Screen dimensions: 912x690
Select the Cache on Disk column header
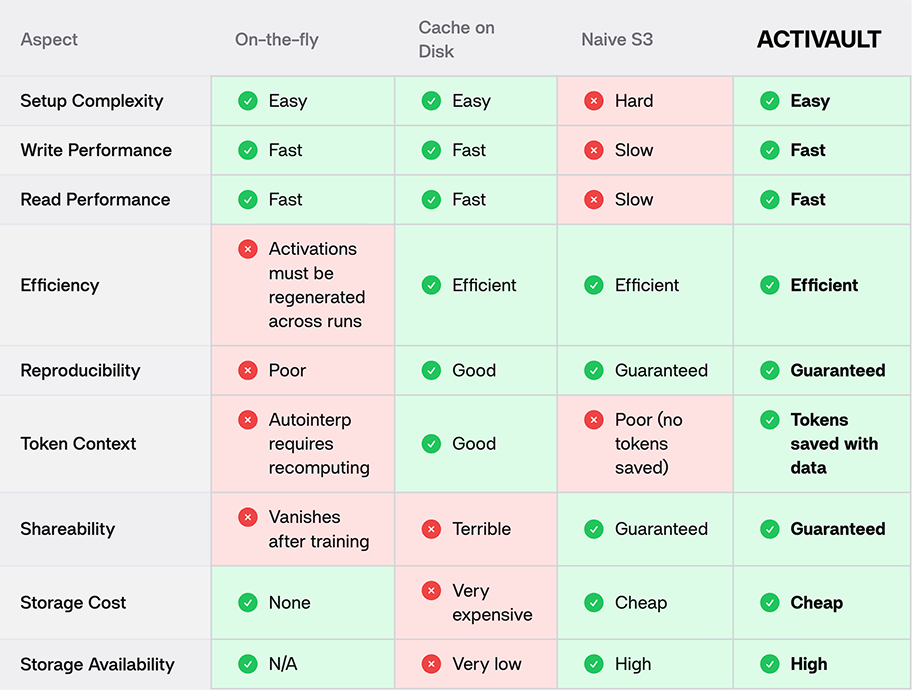coord(457,40)
